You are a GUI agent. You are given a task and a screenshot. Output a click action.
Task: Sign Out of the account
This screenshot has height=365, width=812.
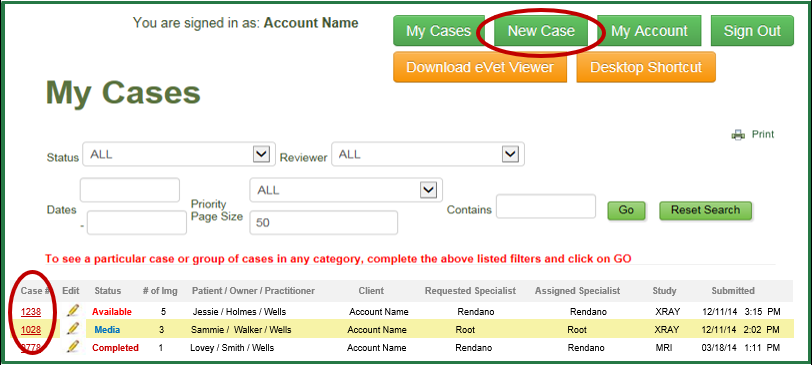click(752, 31)
